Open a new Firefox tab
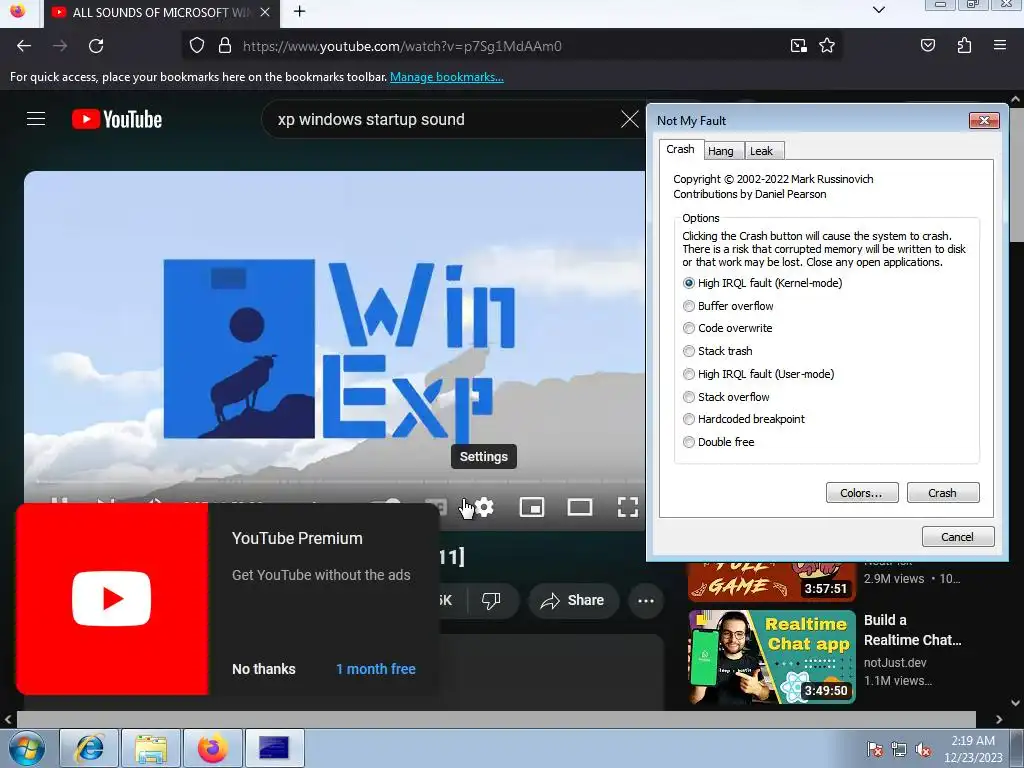This screenshot has width=1024, height=768. (x=299, y=12)
